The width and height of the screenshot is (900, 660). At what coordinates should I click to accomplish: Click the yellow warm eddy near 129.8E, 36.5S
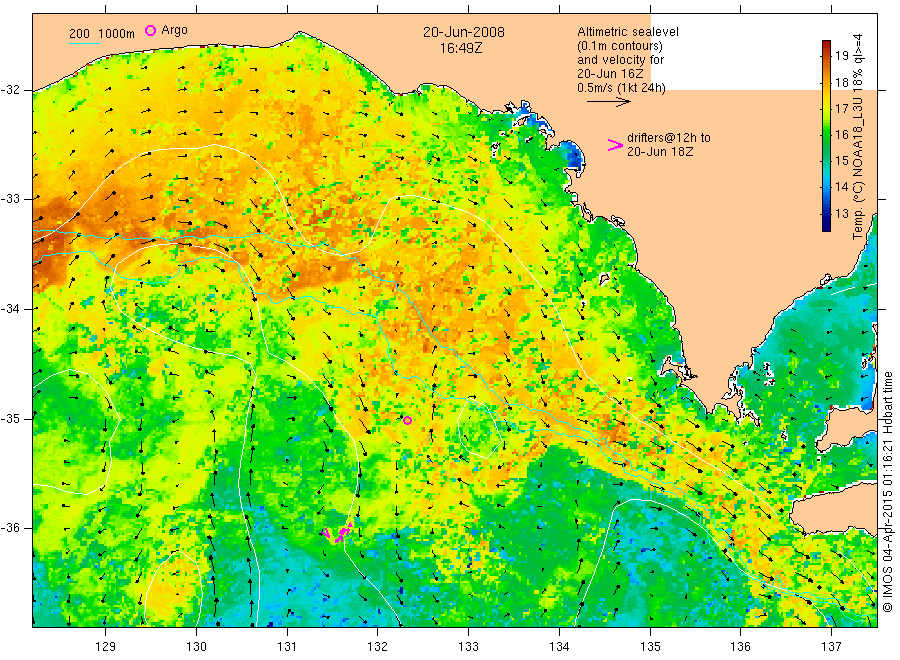173,589
